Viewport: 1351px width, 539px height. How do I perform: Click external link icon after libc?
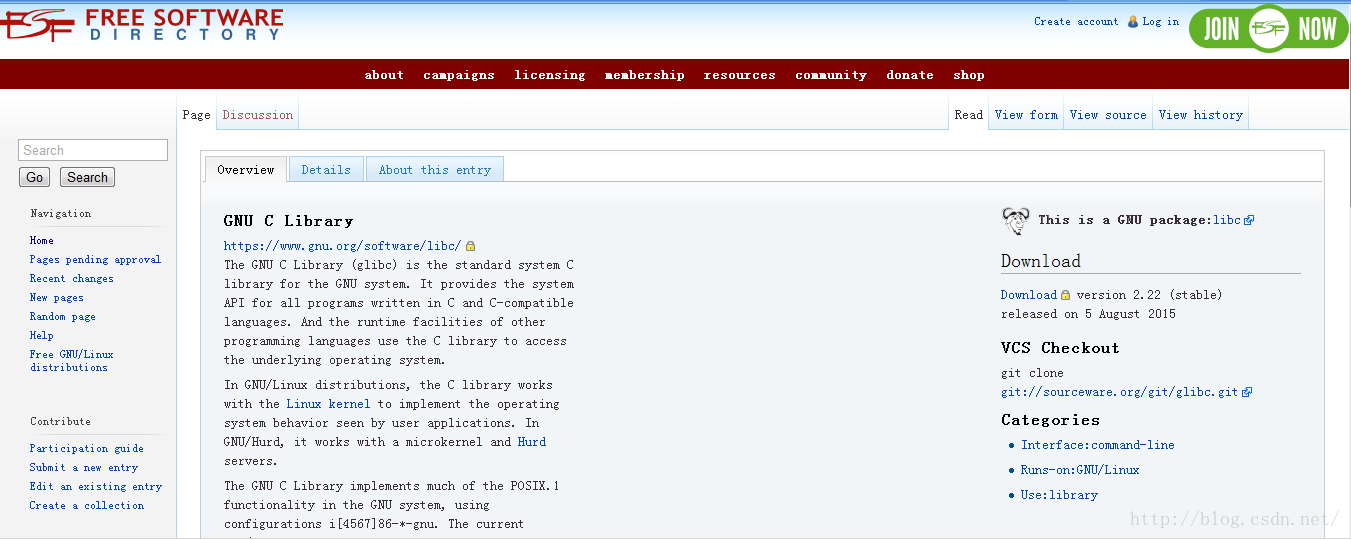click(1249, 220)
